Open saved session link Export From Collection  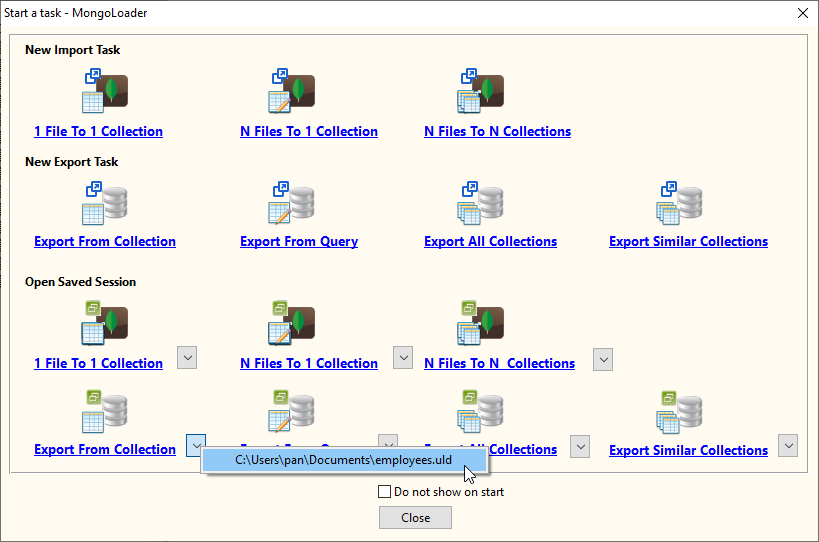point(104,450)
